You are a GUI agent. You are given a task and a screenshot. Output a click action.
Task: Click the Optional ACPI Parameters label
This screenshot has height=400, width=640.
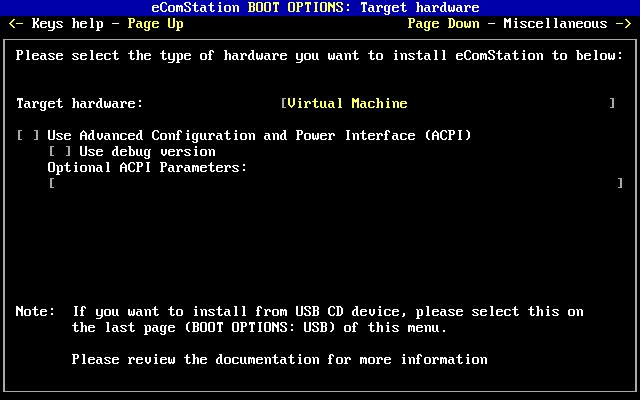(147, 167)
